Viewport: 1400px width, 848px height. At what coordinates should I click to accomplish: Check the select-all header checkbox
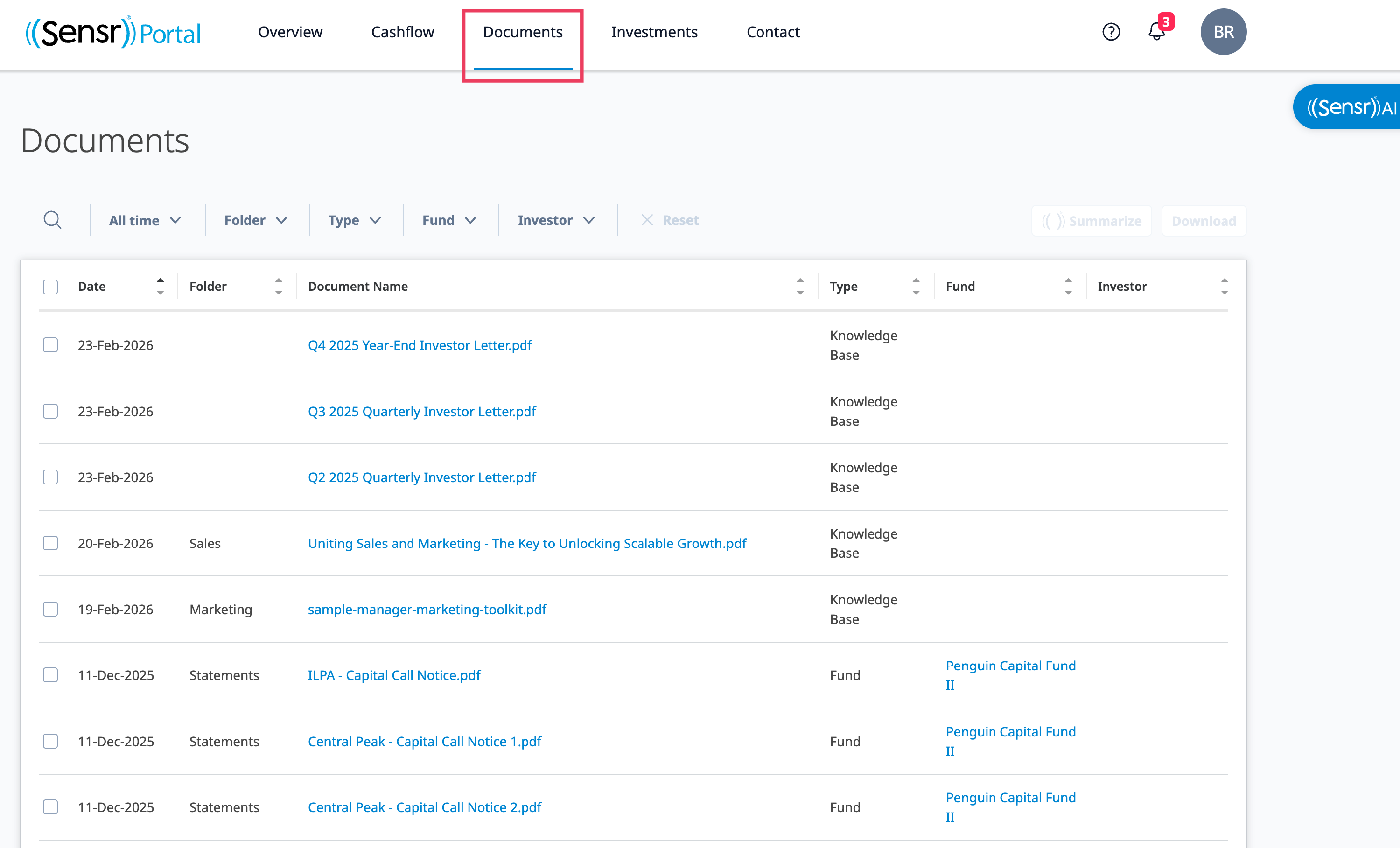tap(50, 287)
